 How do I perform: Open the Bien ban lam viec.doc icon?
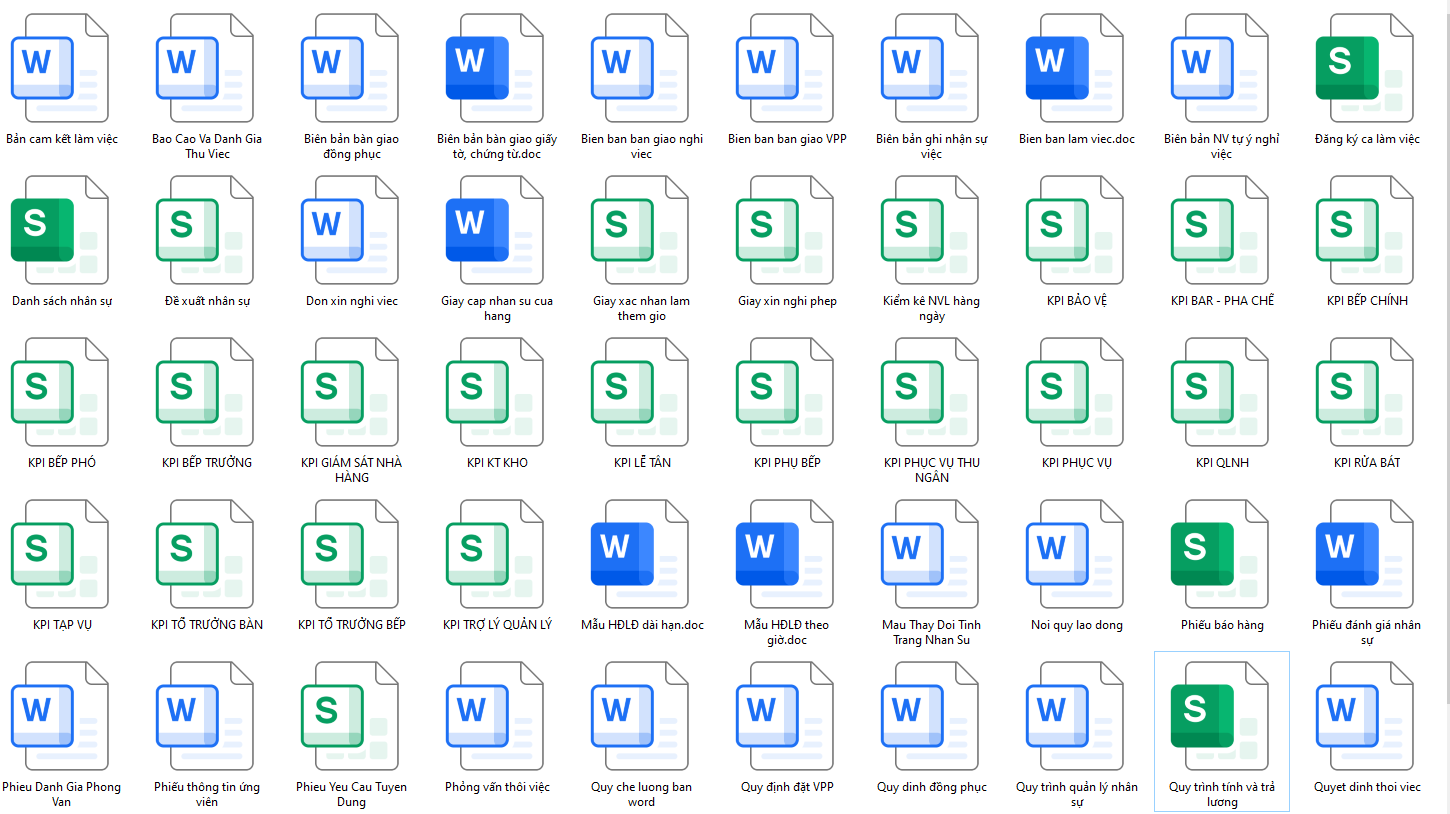point(1074,68)
